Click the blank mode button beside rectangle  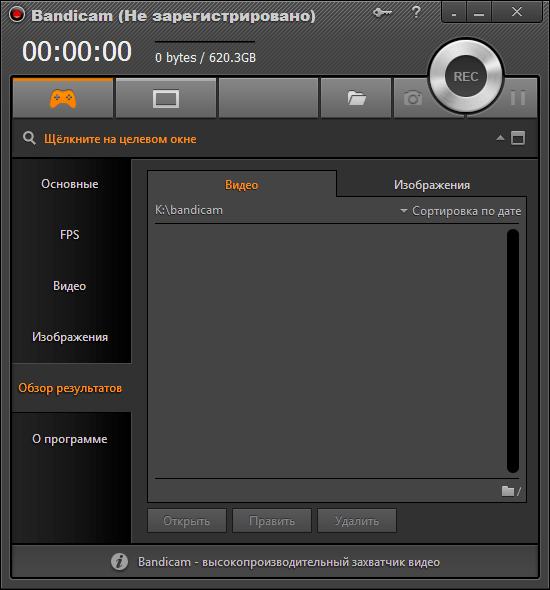pos(268,99)
